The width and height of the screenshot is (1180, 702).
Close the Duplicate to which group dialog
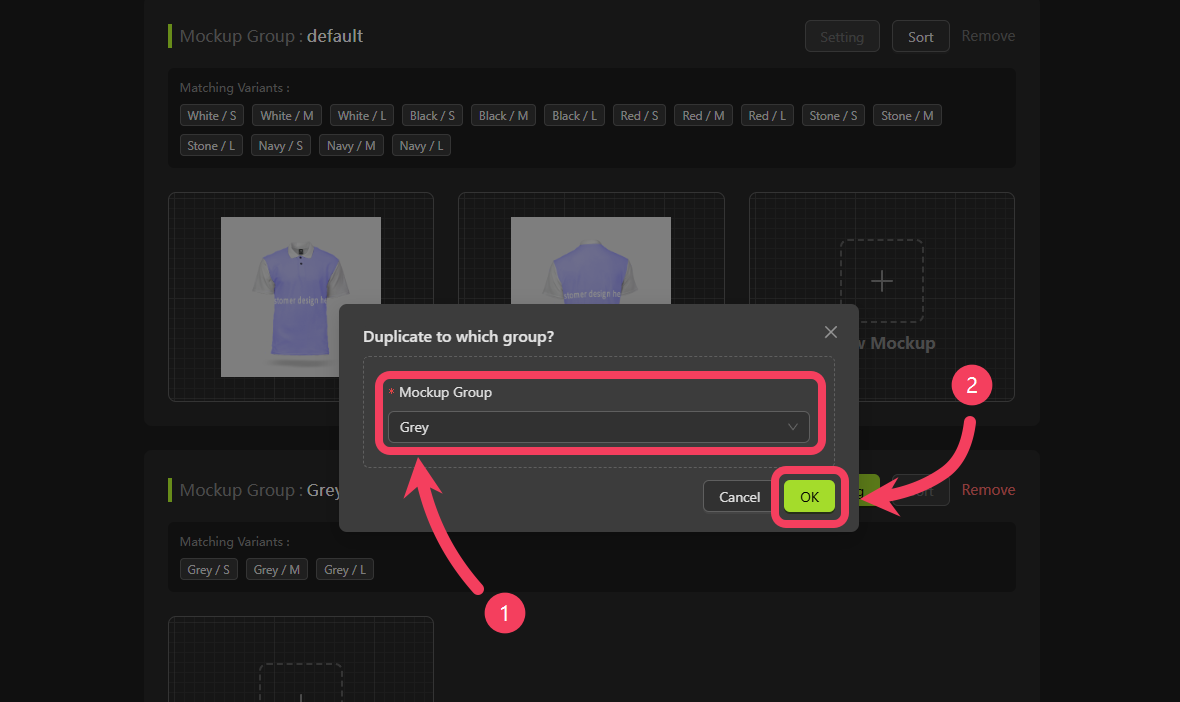click(831, 332)
